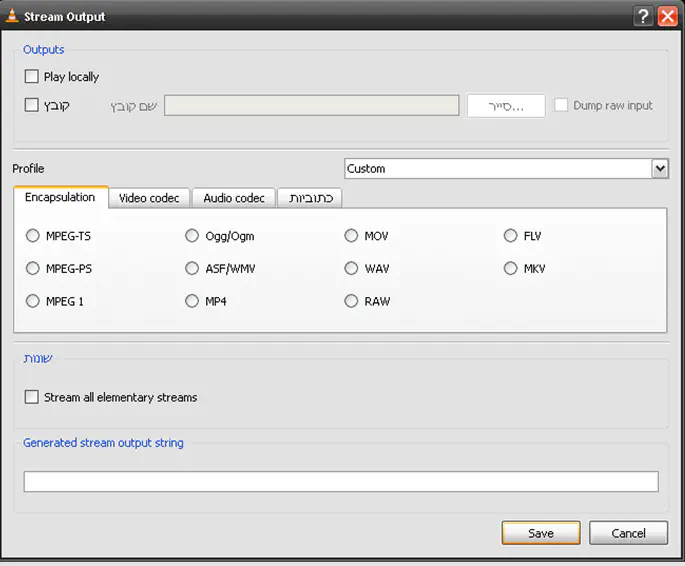Click the Generated stream output string field

coord(341,482)
